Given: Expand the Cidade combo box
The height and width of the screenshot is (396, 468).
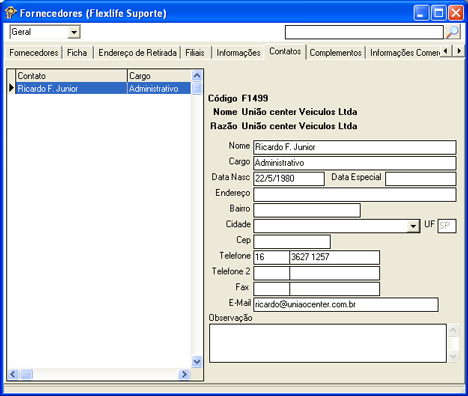Looking at the screenshot, I should point(413,226).
